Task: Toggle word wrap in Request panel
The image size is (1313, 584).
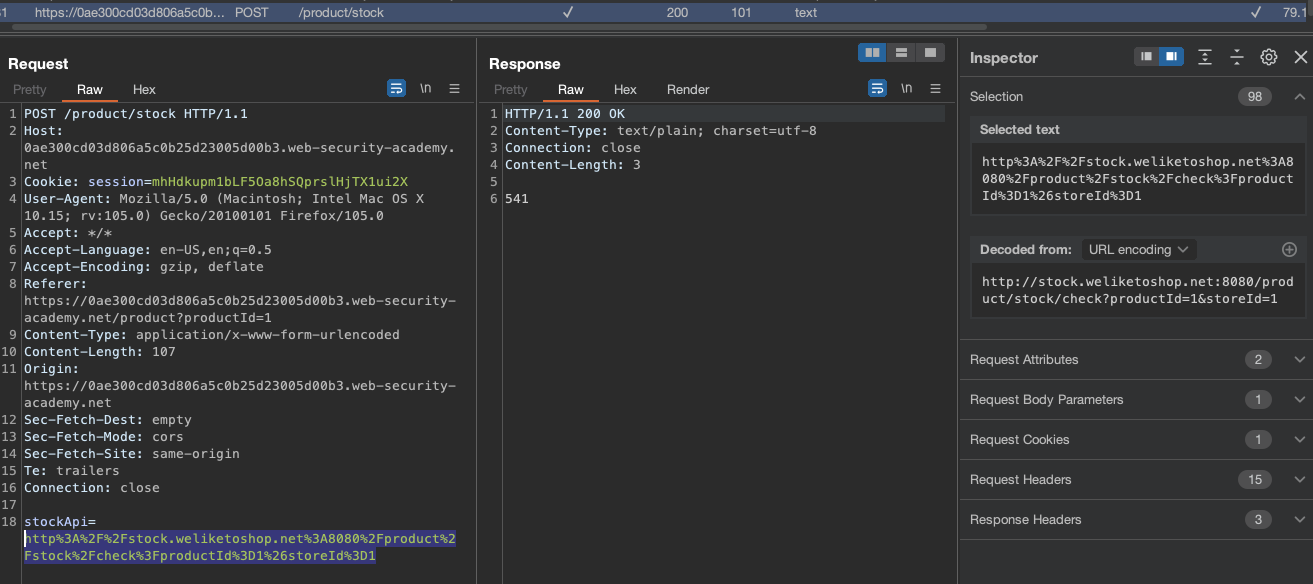Action: click(396, 89)
